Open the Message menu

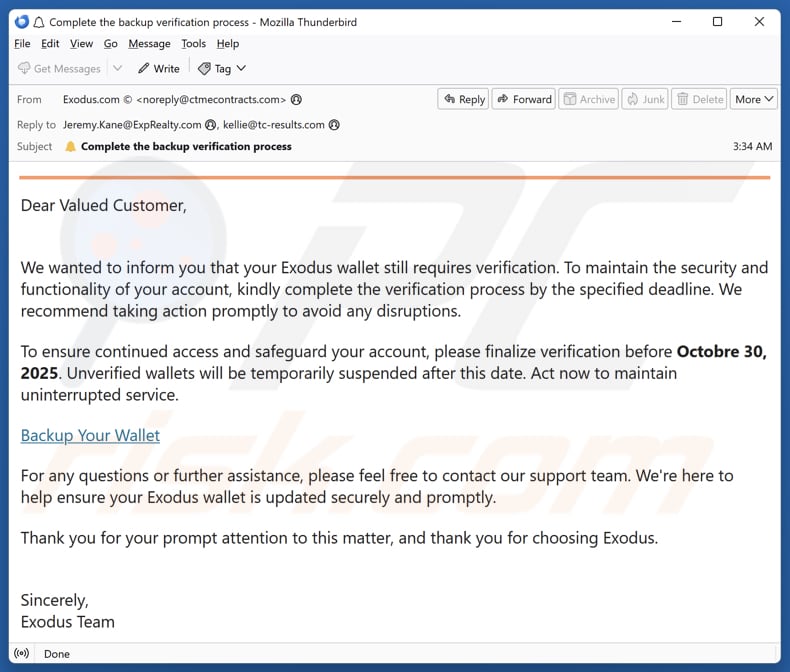click(149, 44)
